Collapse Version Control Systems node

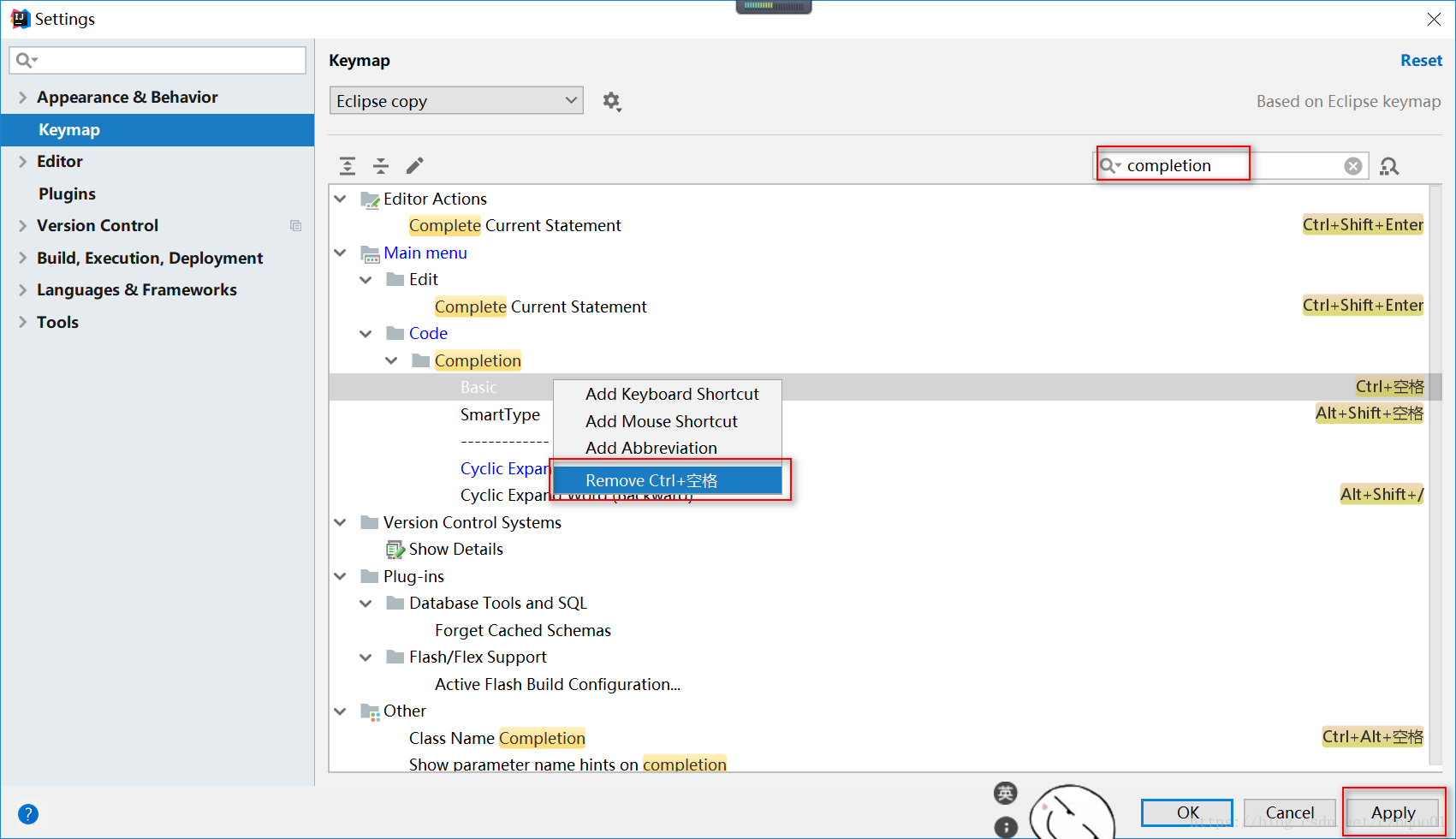[x=341, y=523]
